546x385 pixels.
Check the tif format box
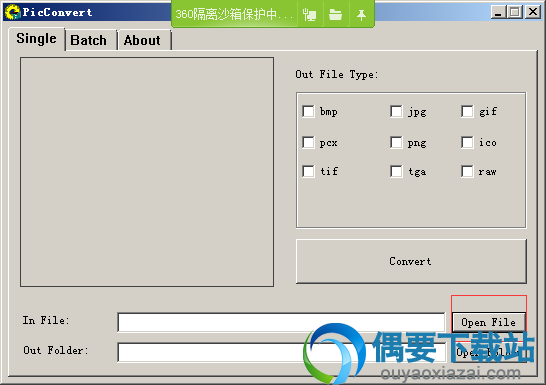(308, 171)
